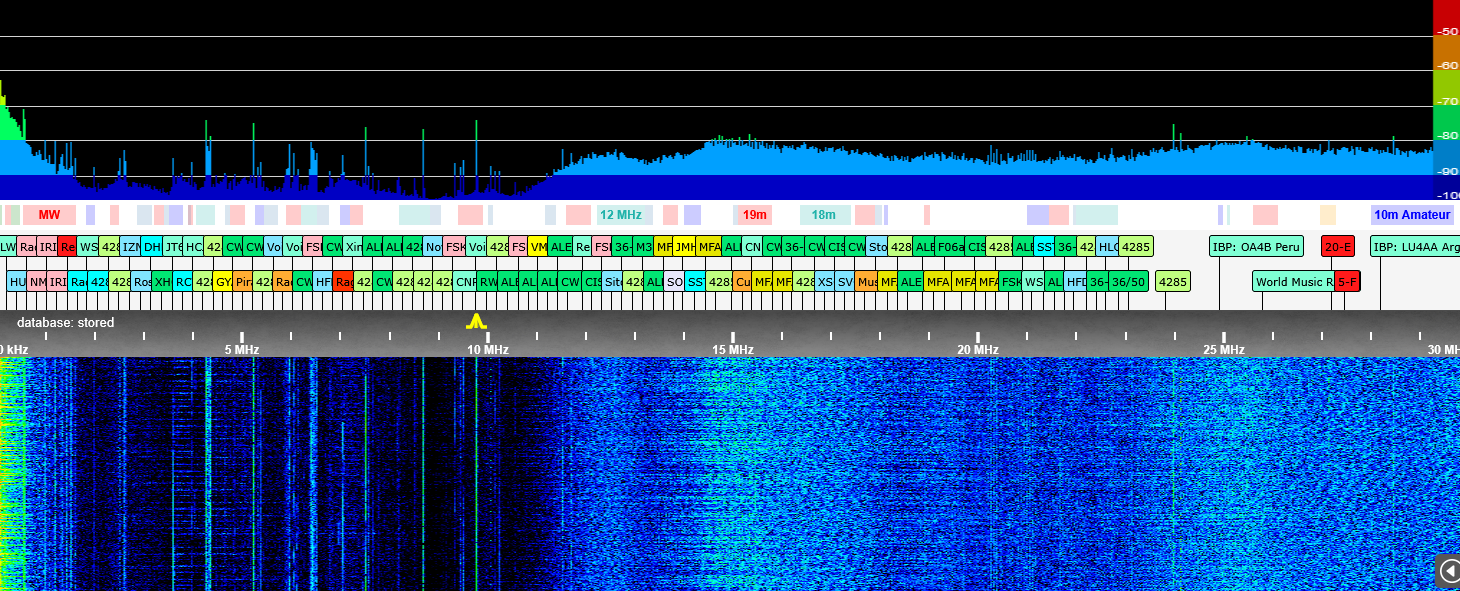Tune to the IBP: LU4AA Arg label
This screenshot has width=1460, height=591.
1414,247
